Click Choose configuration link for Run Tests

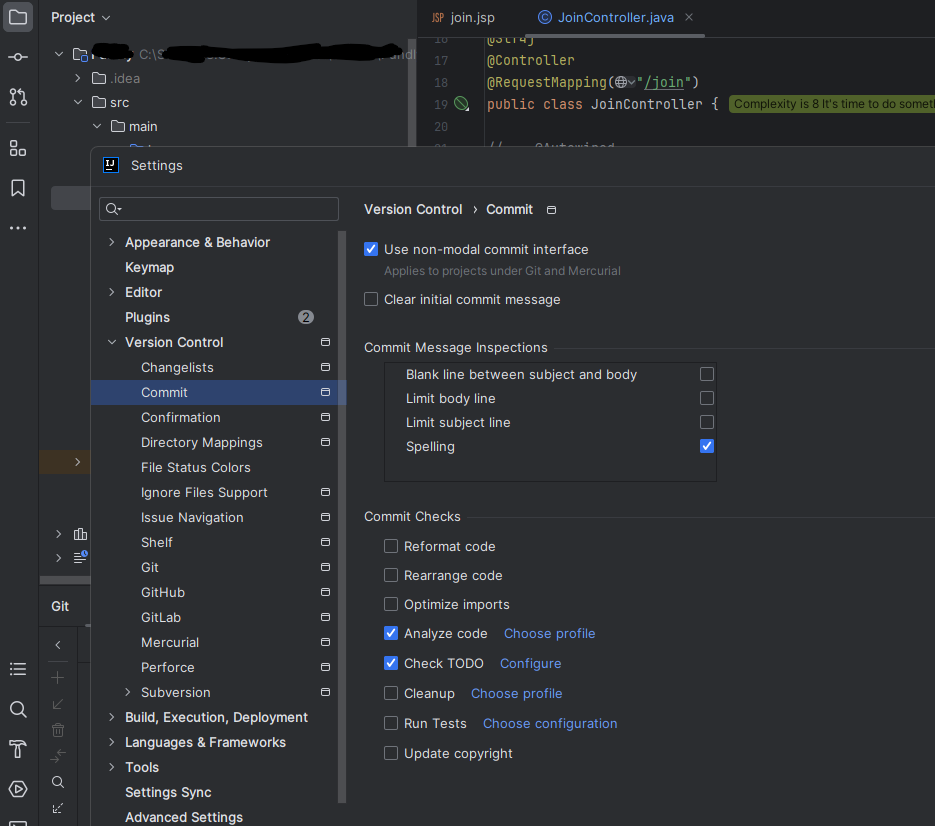550,723
